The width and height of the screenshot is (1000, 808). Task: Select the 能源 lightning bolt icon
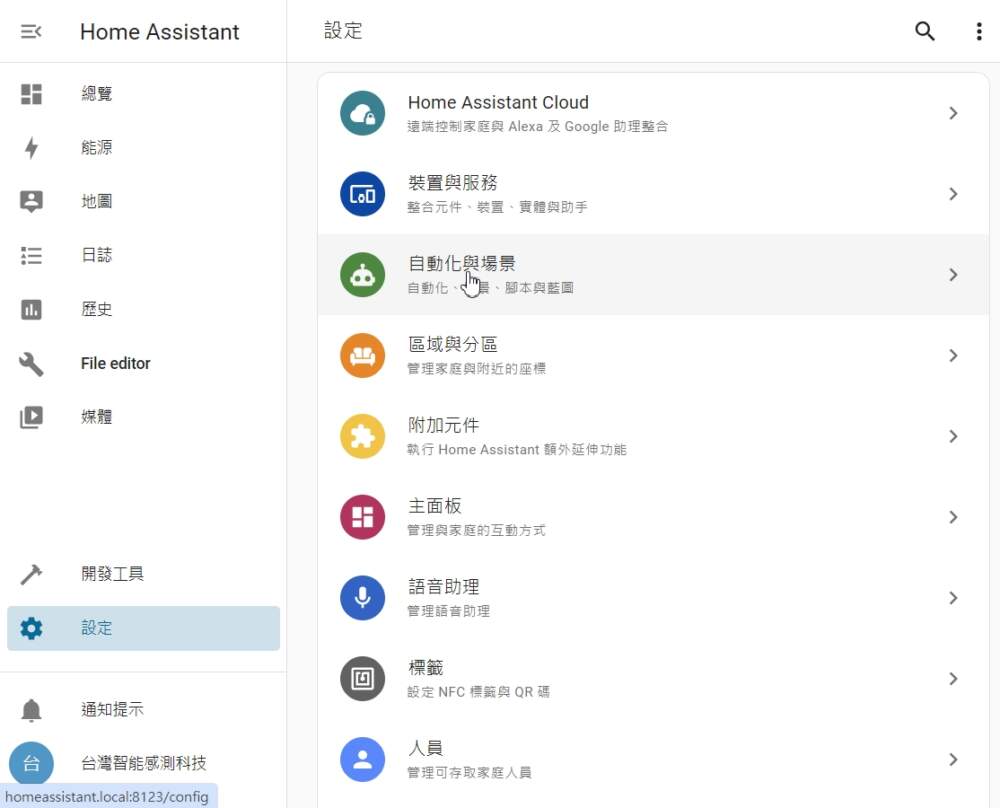pyautogui.click(x=30, y=147)
